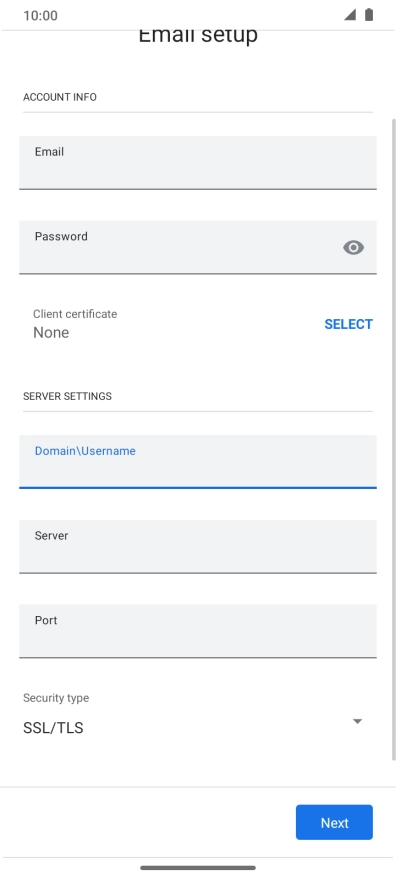
Task: Tap the clock time in status bar
Action: pyautogui.click(x=40, y=15)
